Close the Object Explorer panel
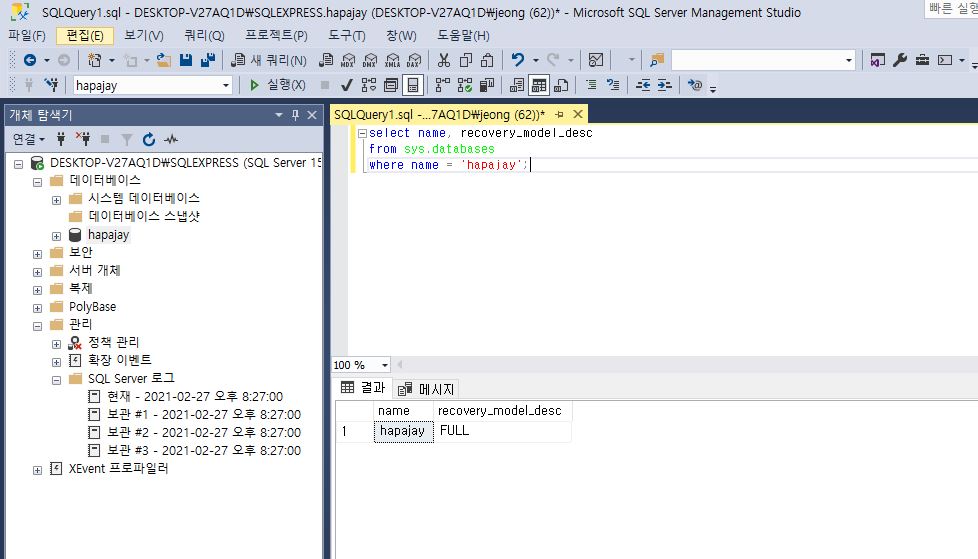Image resolution: width=978 pixels, height=559 pixels. (312, 115)
